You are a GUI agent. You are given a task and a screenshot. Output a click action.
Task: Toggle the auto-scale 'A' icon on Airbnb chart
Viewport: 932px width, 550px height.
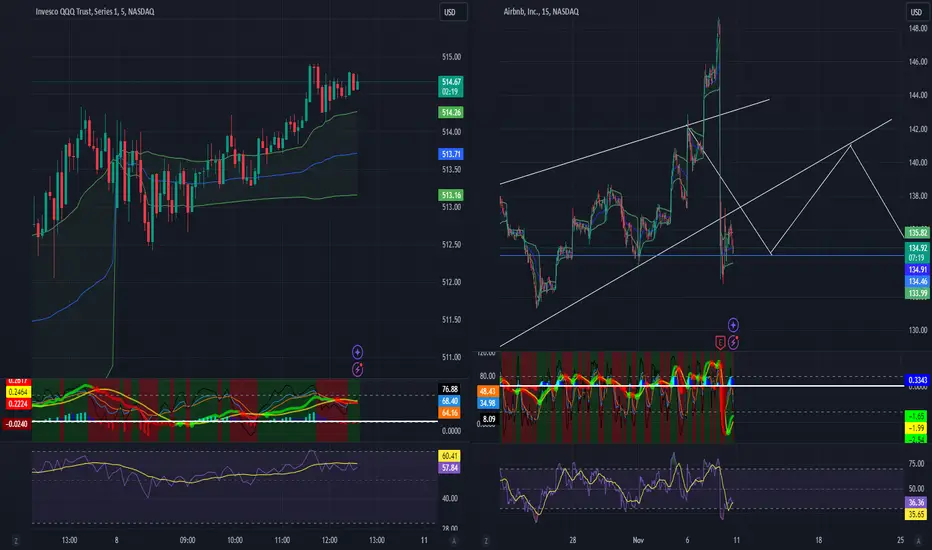click(x=918, y=540)
